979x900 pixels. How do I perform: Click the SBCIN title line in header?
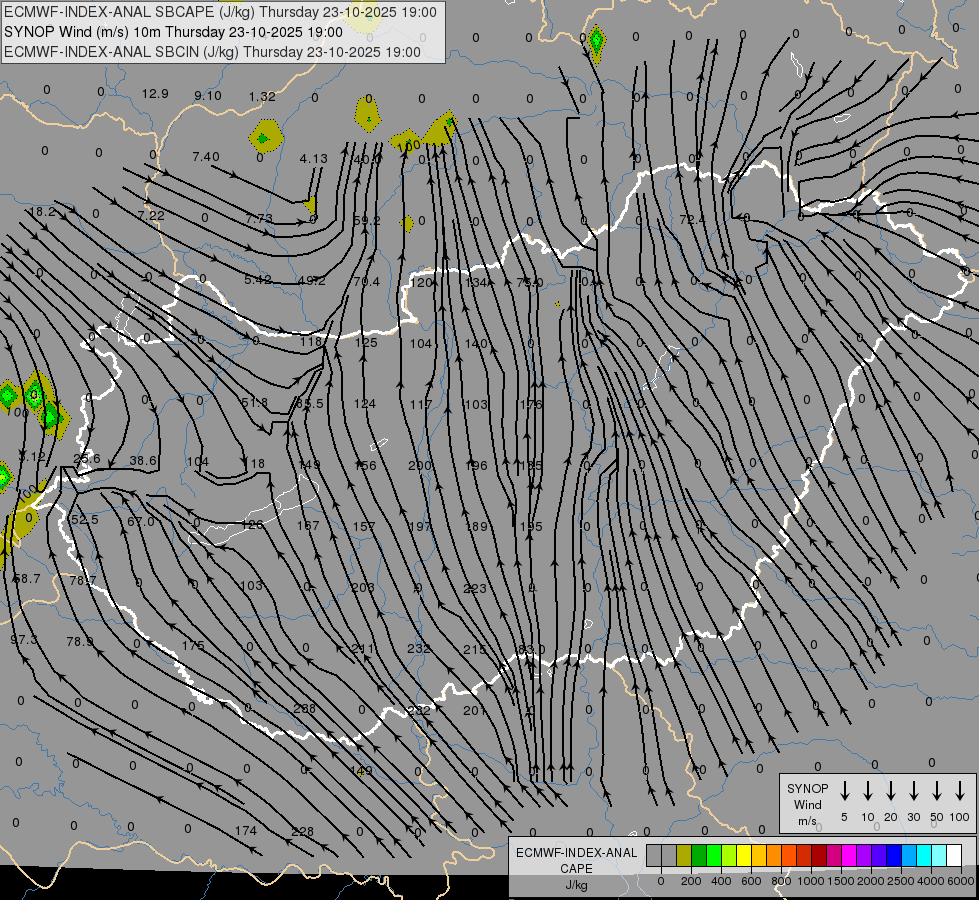pyautogui.click(x=212, y=52)
